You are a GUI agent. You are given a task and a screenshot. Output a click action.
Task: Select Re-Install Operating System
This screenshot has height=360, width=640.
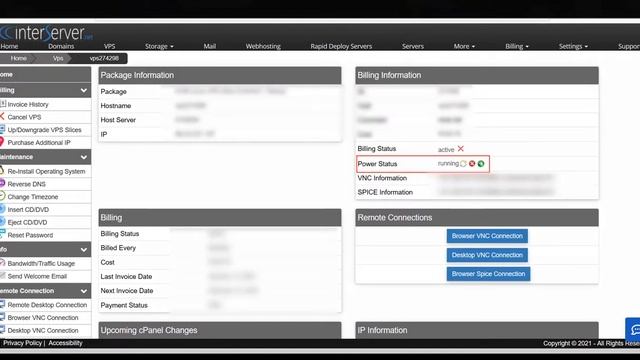click(x=46, y=171)
